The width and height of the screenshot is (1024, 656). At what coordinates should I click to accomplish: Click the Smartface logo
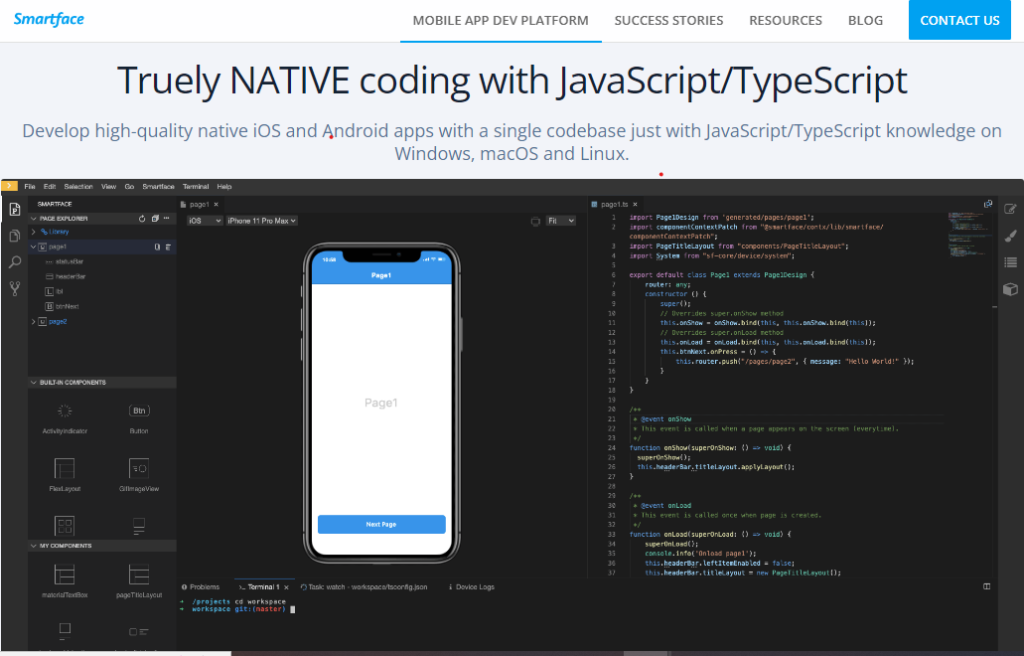point(49,19)
